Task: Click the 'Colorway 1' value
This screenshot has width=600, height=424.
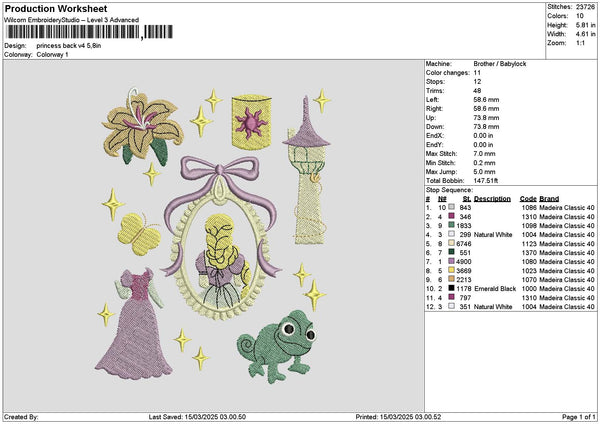Action: 52,54
